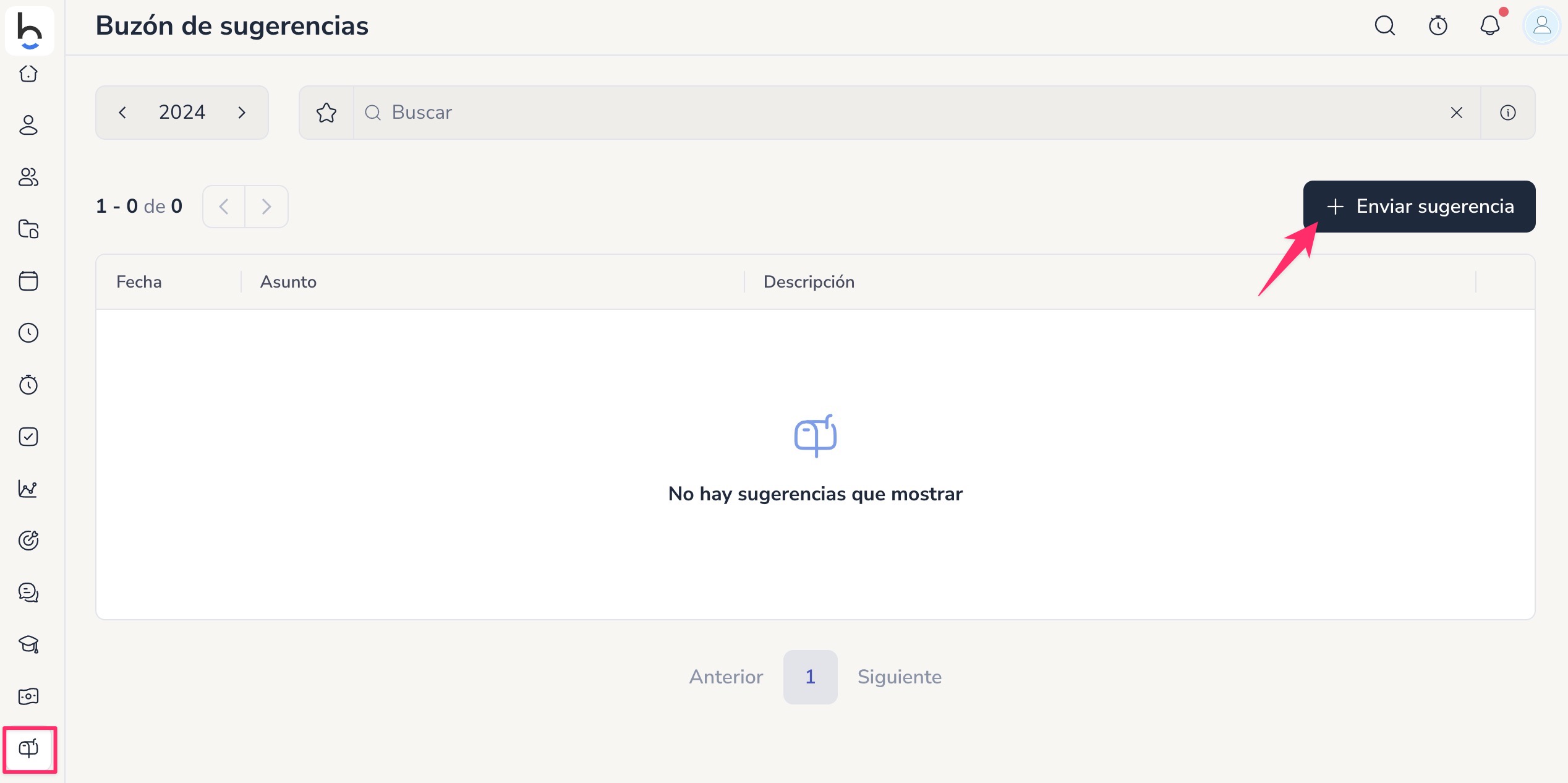The height and width of the screenshot is (783, 1568).
Task: Open the stopwatch sidebar icon
Action: [28, 385]
